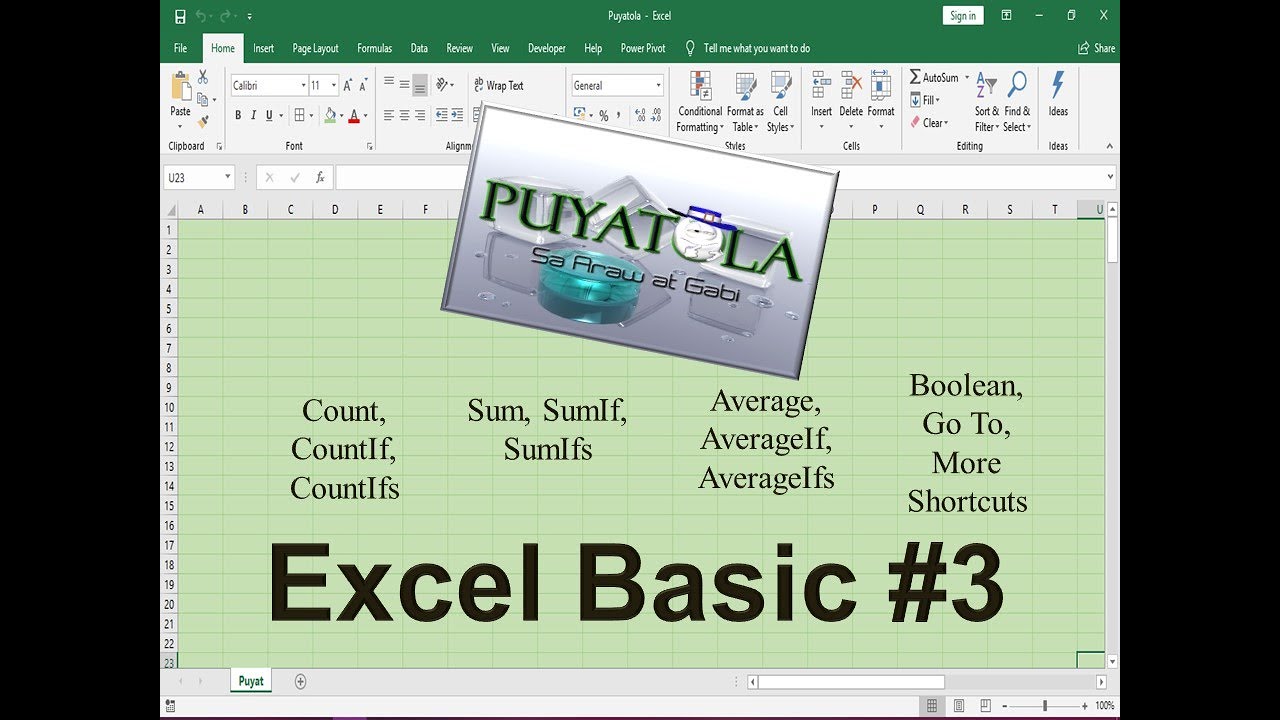Click the Delete cells icon

click(851, 84)
